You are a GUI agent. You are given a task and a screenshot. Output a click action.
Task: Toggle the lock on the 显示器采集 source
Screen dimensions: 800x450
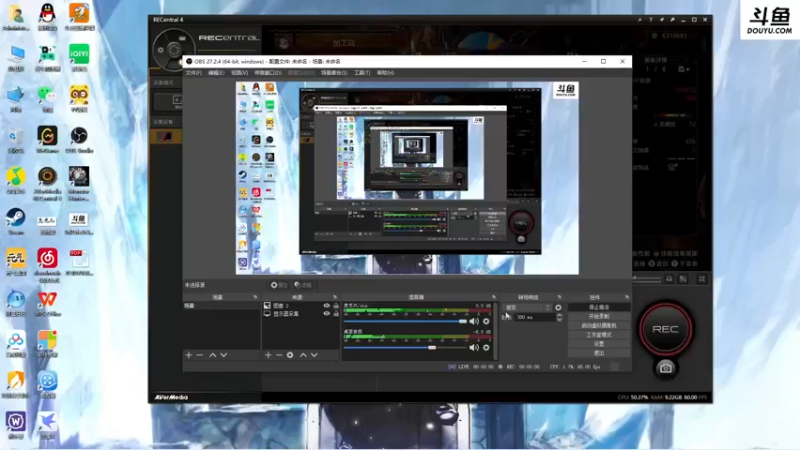pyautogui.click(x=336, y=314)
